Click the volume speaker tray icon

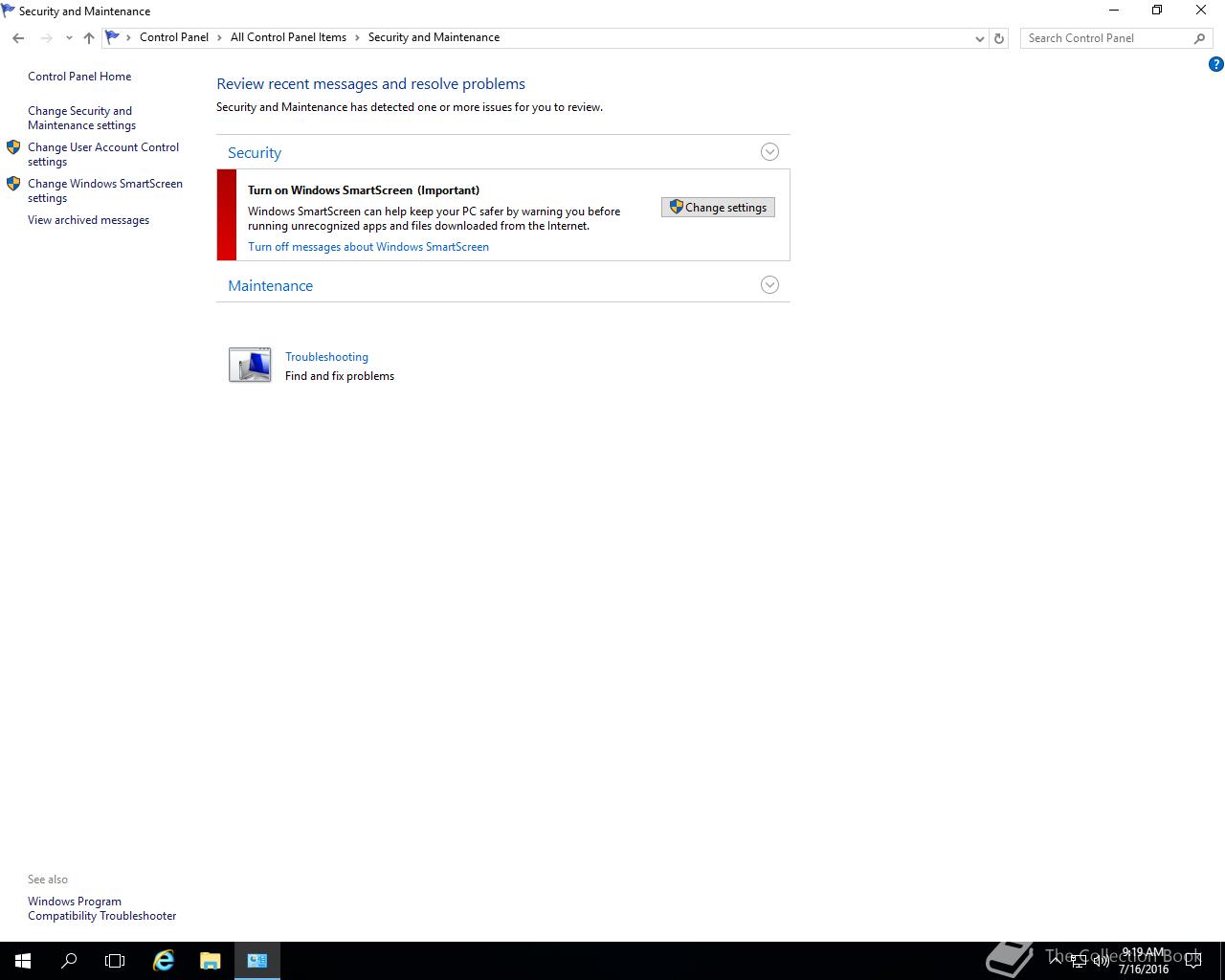coord(1101,960)
